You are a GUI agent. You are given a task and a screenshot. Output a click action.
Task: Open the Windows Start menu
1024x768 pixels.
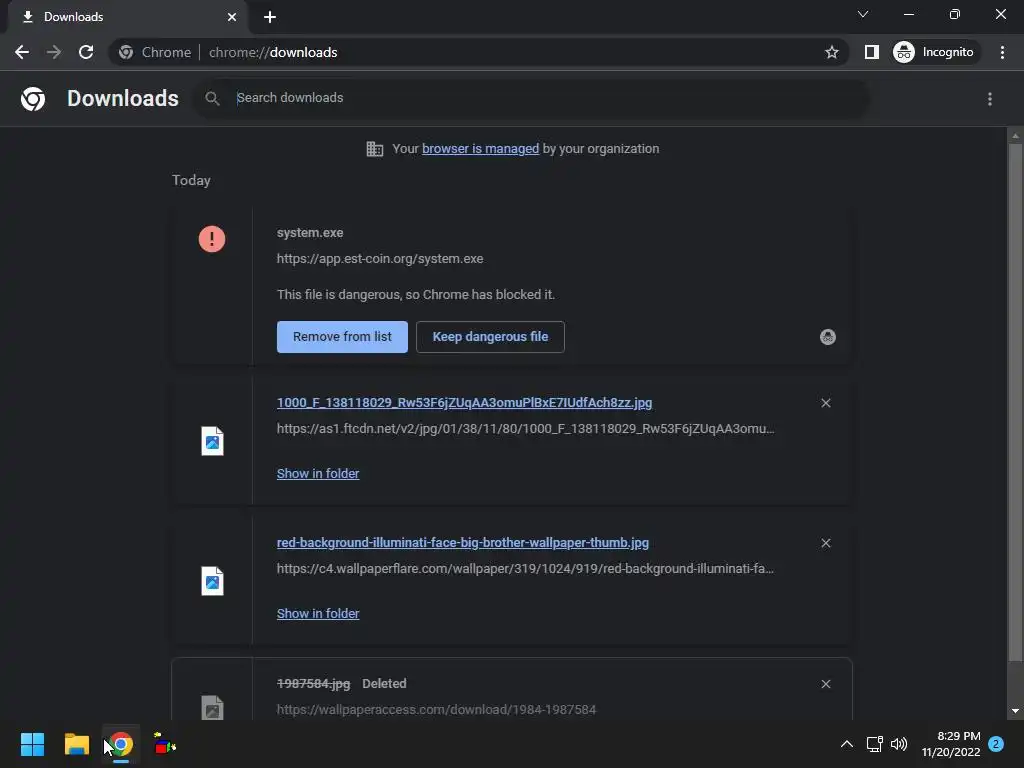click(32, 744)
